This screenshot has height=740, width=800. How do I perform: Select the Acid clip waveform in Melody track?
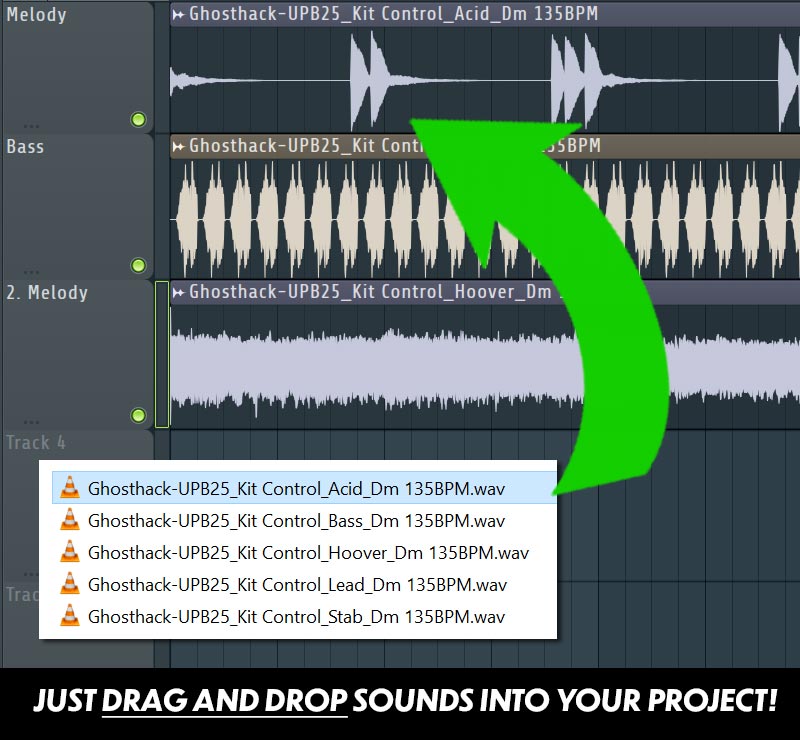[485, 80]
